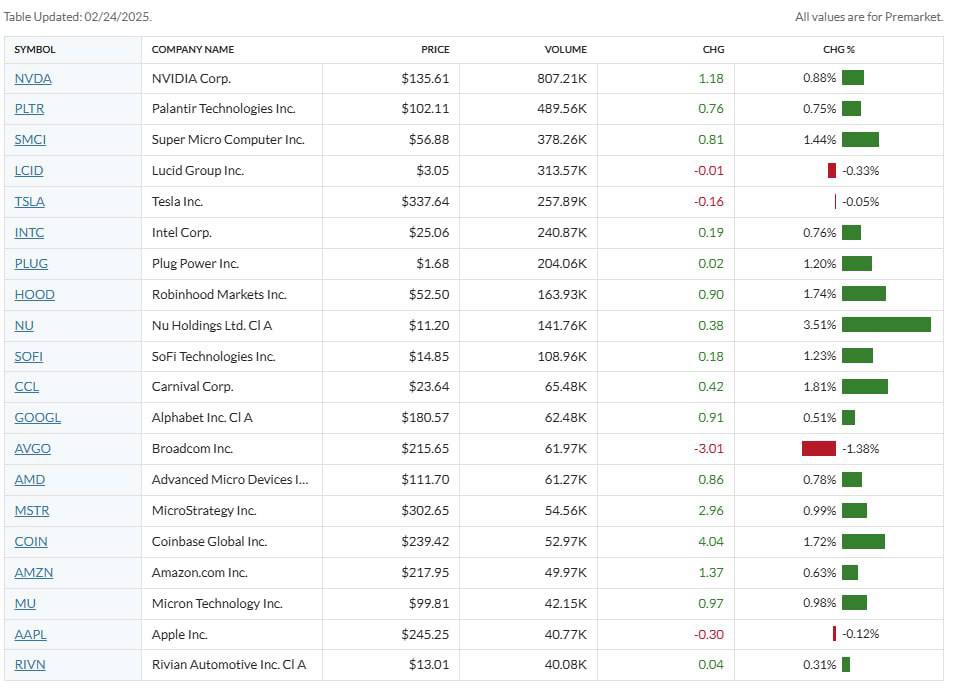Select the Super Micro Computer Inc. name

pos(228,139)
